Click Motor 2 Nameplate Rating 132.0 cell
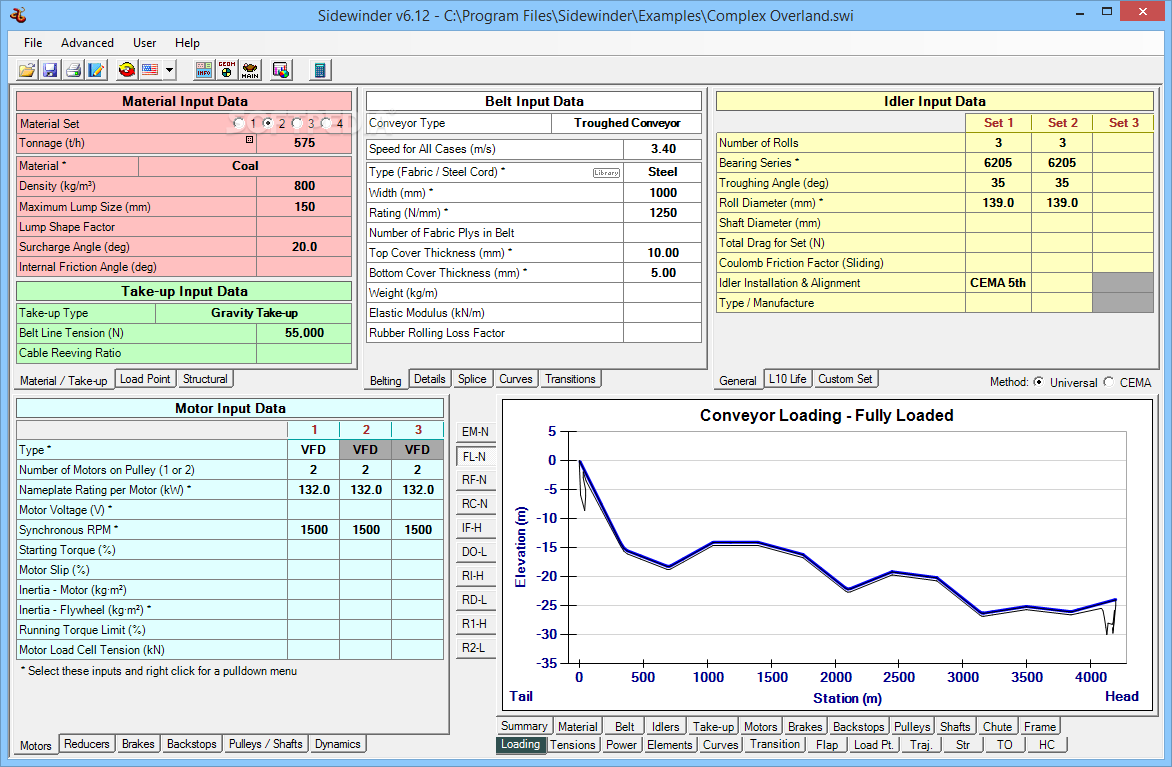Image resolution: width=1172 pixels, height=767 pixels. [x=366, y=490]
